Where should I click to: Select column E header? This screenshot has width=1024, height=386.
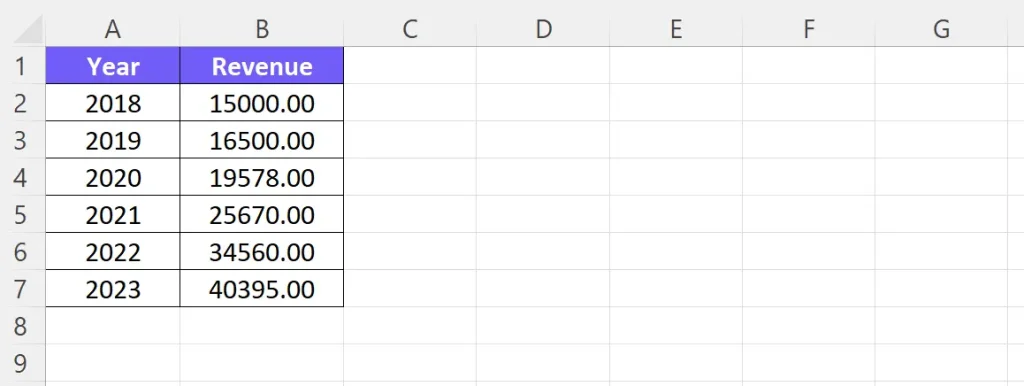pos(676,29)
